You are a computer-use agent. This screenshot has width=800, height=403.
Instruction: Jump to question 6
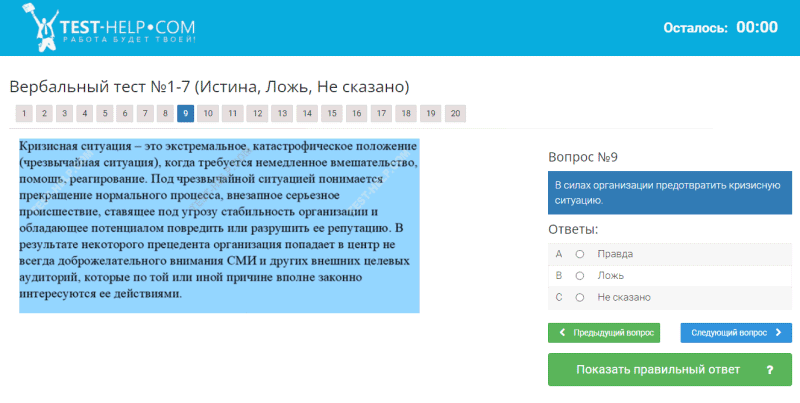124,113
